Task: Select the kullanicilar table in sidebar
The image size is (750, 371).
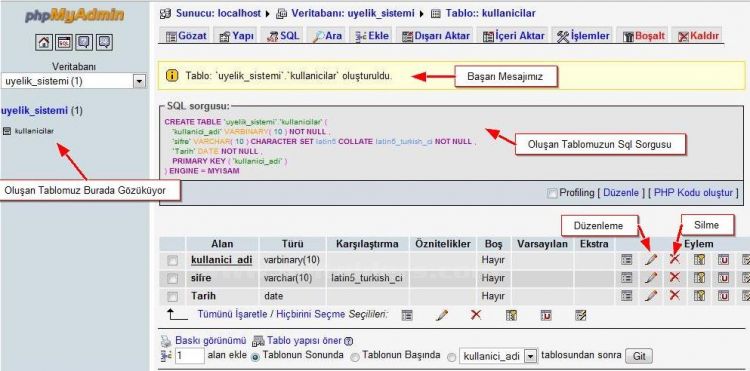Action: click(34, 131)
